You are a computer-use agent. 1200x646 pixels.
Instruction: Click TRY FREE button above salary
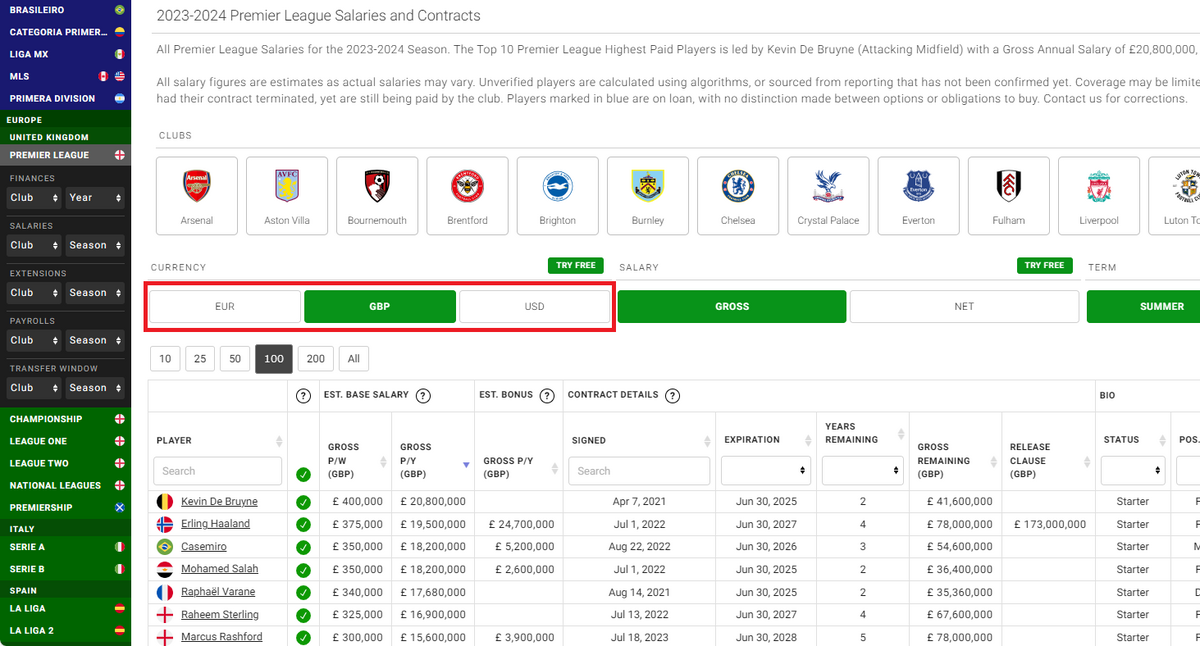click(1044, 265)
